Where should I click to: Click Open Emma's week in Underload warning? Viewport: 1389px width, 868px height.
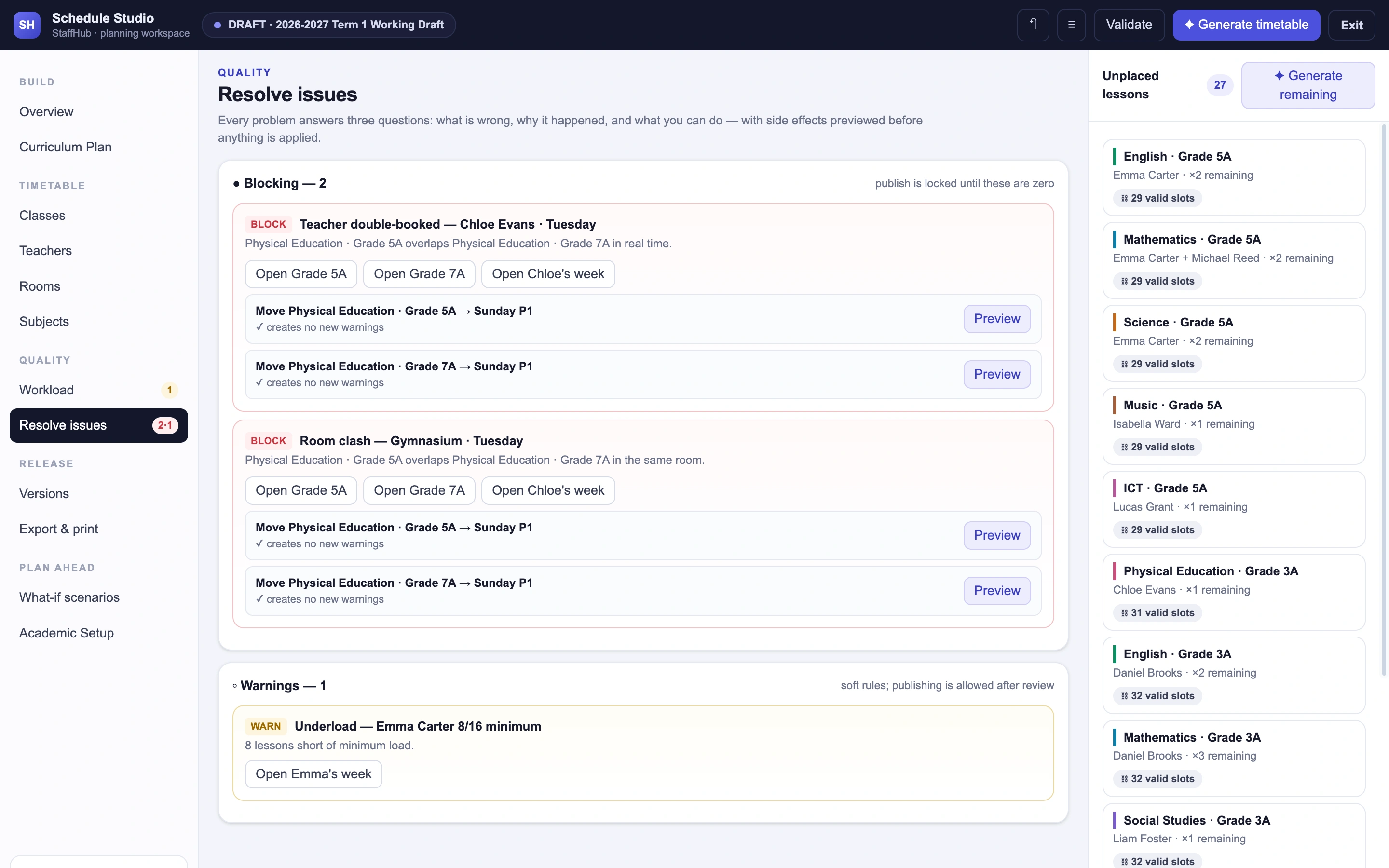point(313,774)
